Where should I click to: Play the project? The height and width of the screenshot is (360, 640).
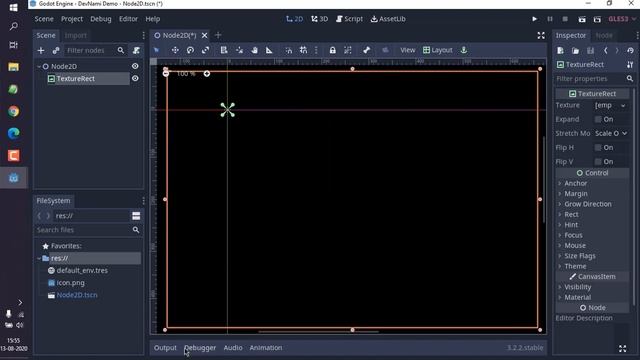coord(534,19)
